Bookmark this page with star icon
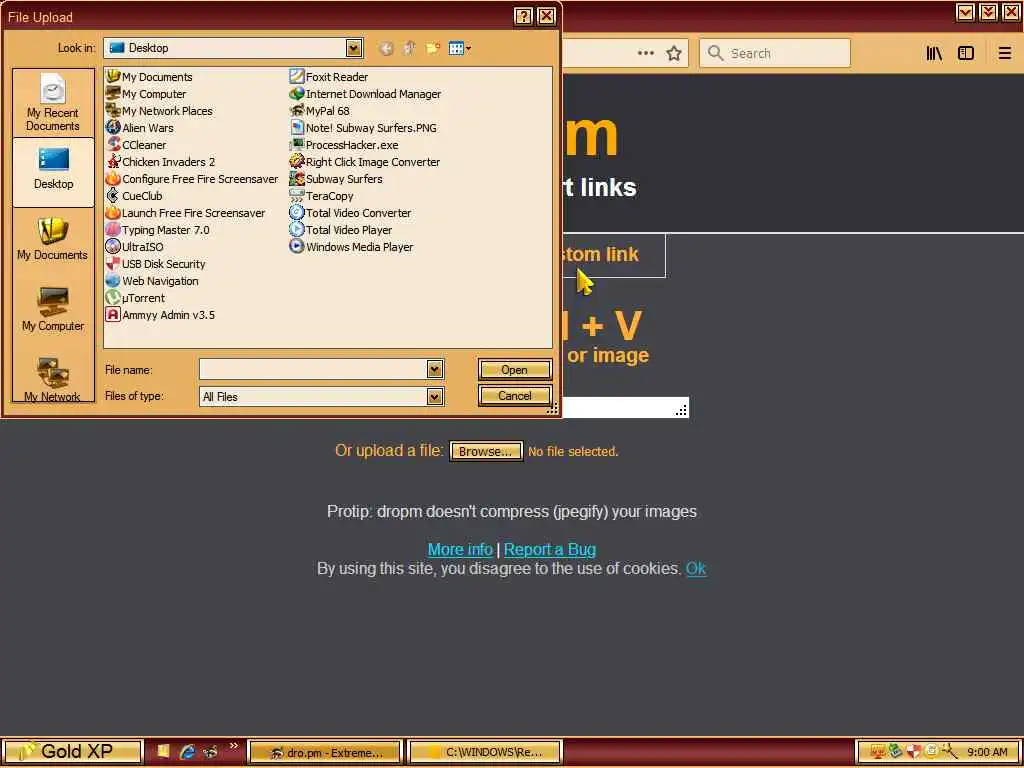Screen dimensions: 1024x768 pos(674,54)
